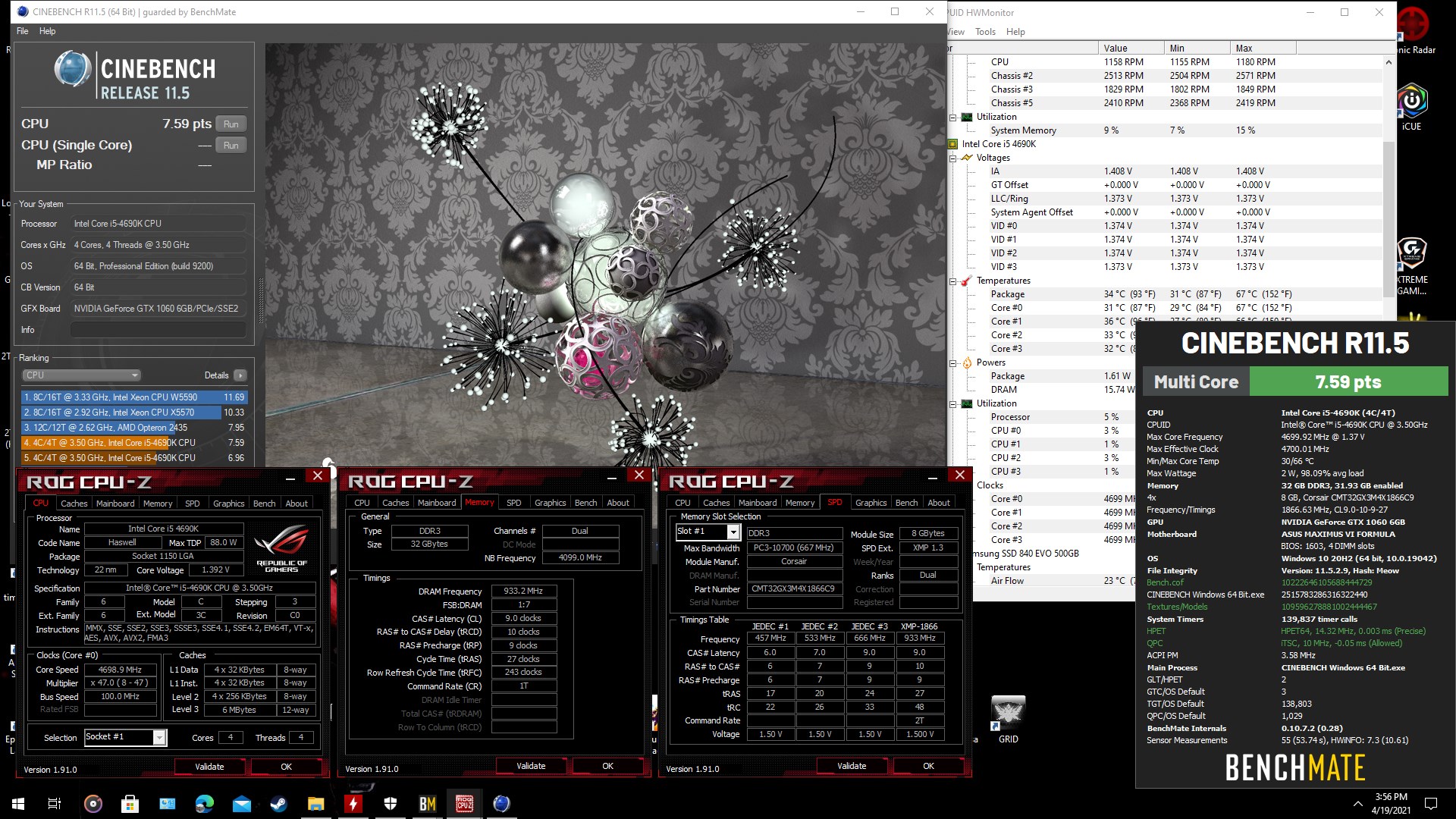Open GRID desktop shortcut
The width and height of the screenshot is (1456, 819).
point(1008,720)
